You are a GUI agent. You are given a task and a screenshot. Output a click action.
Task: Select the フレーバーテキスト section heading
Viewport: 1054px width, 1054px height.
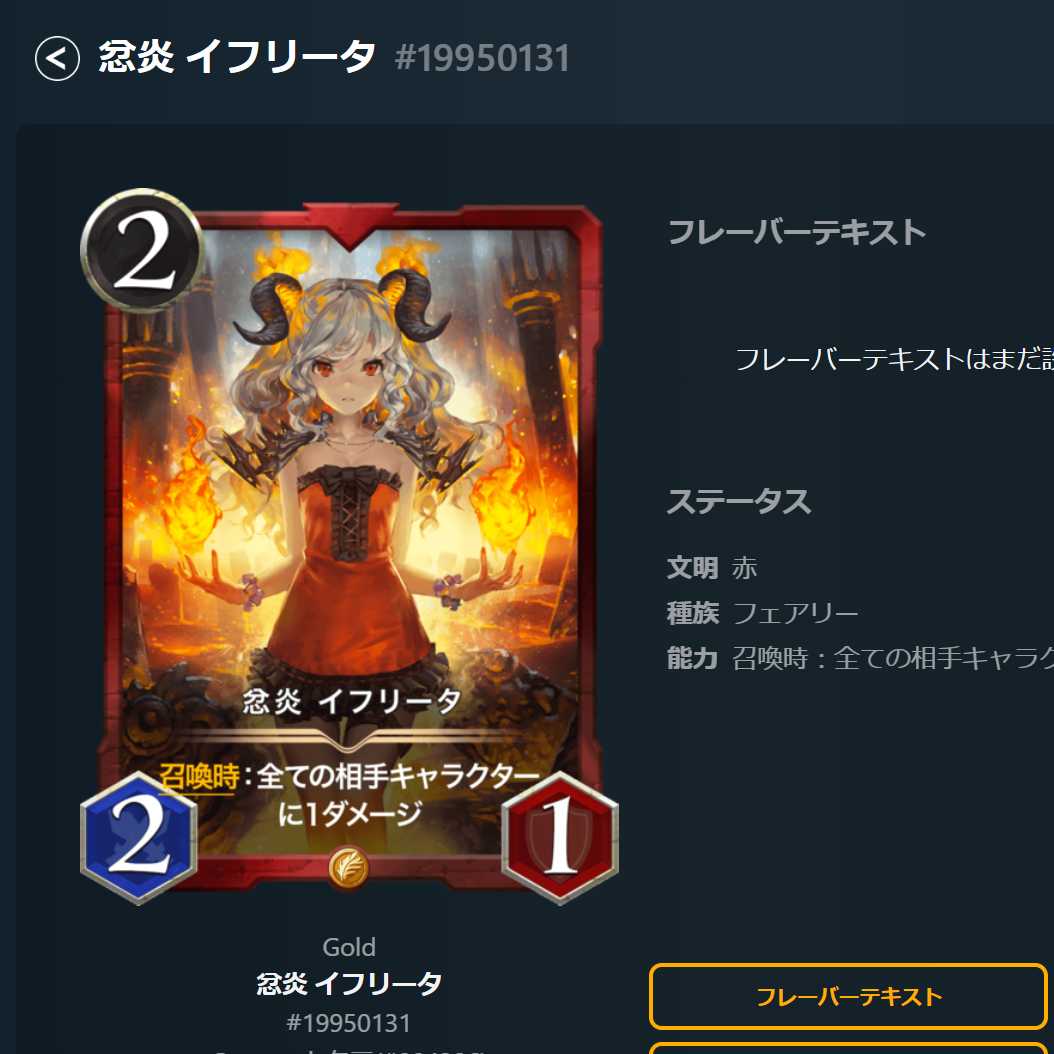tap(797, 233)
